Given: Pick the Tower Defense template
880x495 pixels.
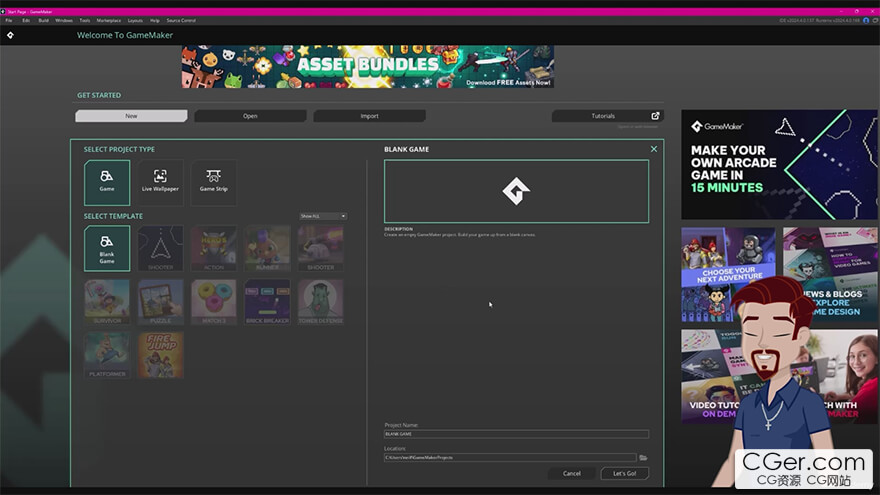Looking at the screenshot, I should pos(320,302).
